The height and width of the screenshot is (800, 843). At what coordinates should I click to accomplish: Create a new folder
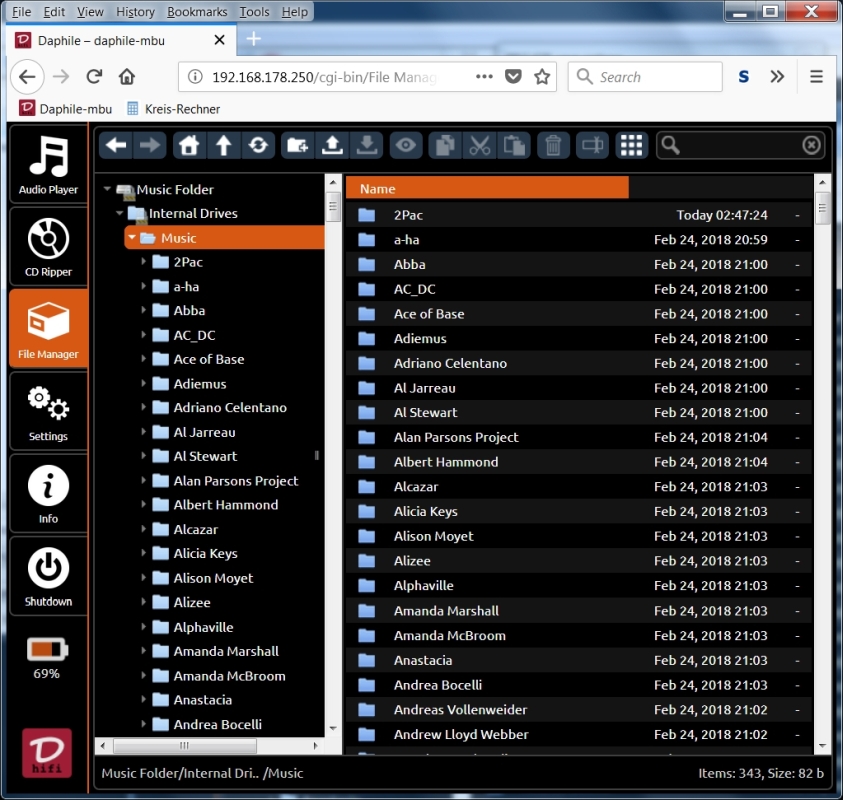pos(297,145)
